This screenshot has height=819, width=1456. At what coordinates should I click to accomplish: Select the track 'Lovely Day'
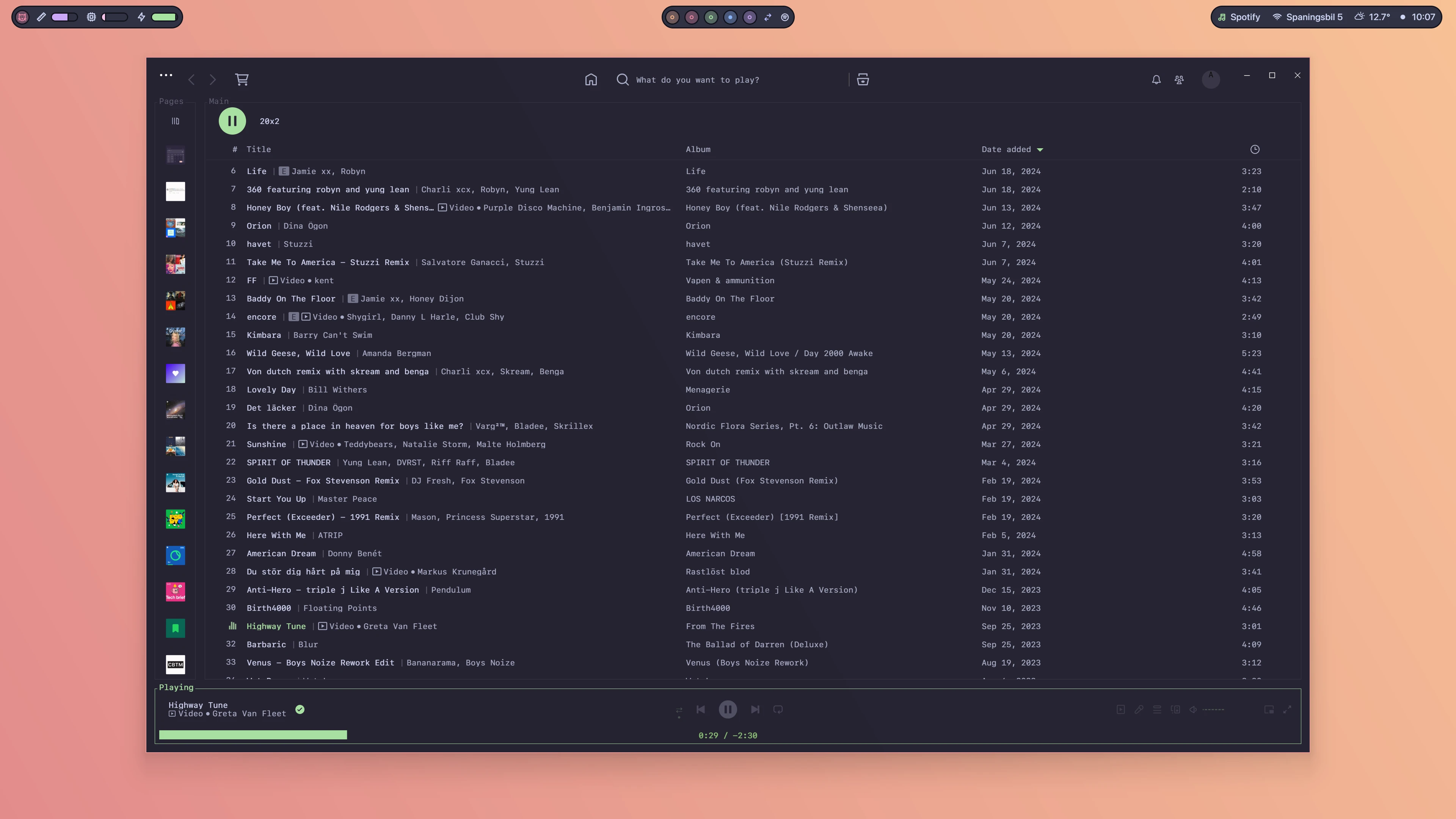pyautogui.click(x=271, y=389)
